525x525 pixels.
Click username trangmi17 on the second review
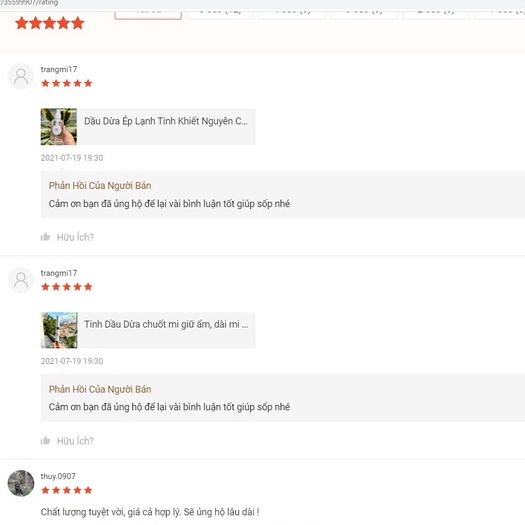59,273
